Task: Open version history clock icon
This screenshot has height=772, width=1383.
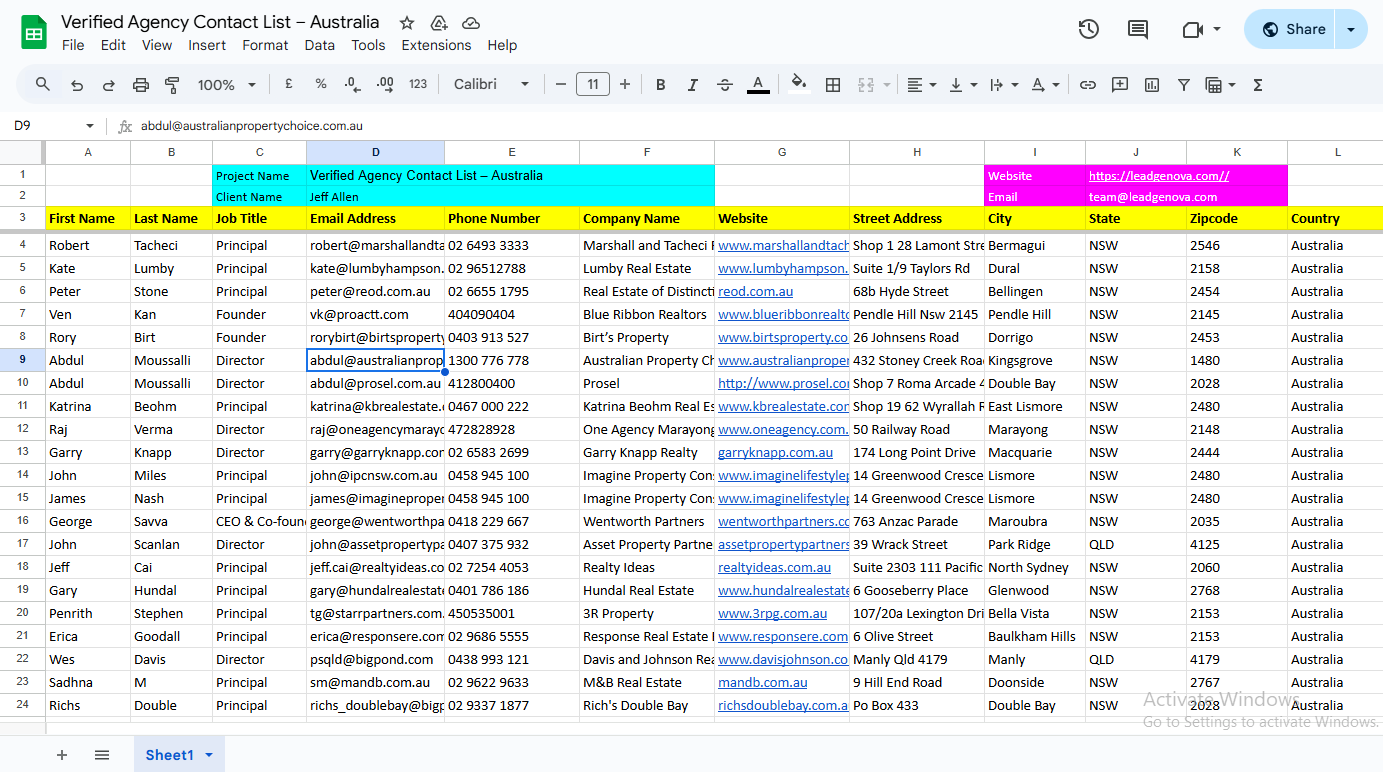Action: [1089, 29]
